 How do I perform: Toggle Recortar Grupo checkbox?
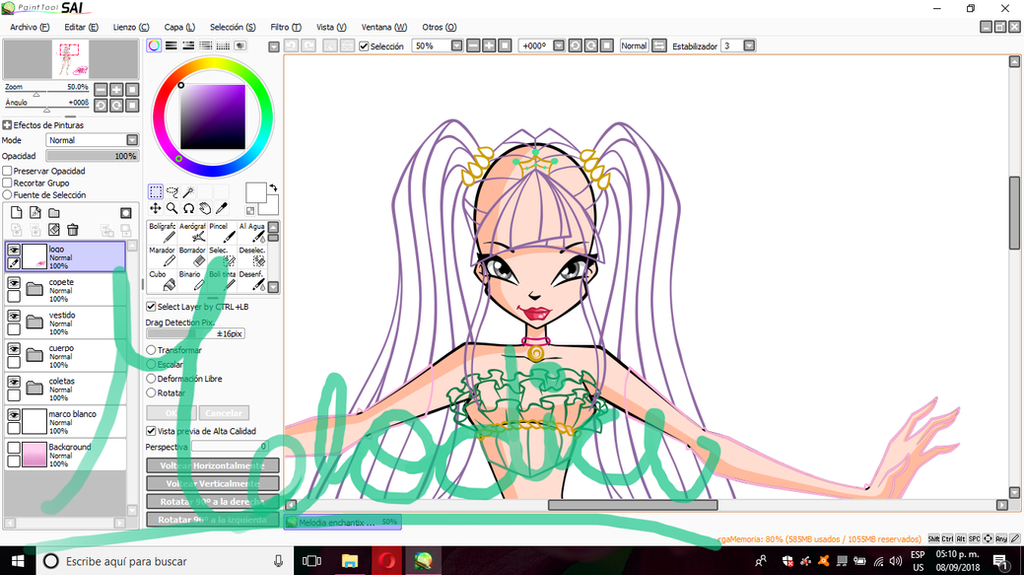coord(7,183)
